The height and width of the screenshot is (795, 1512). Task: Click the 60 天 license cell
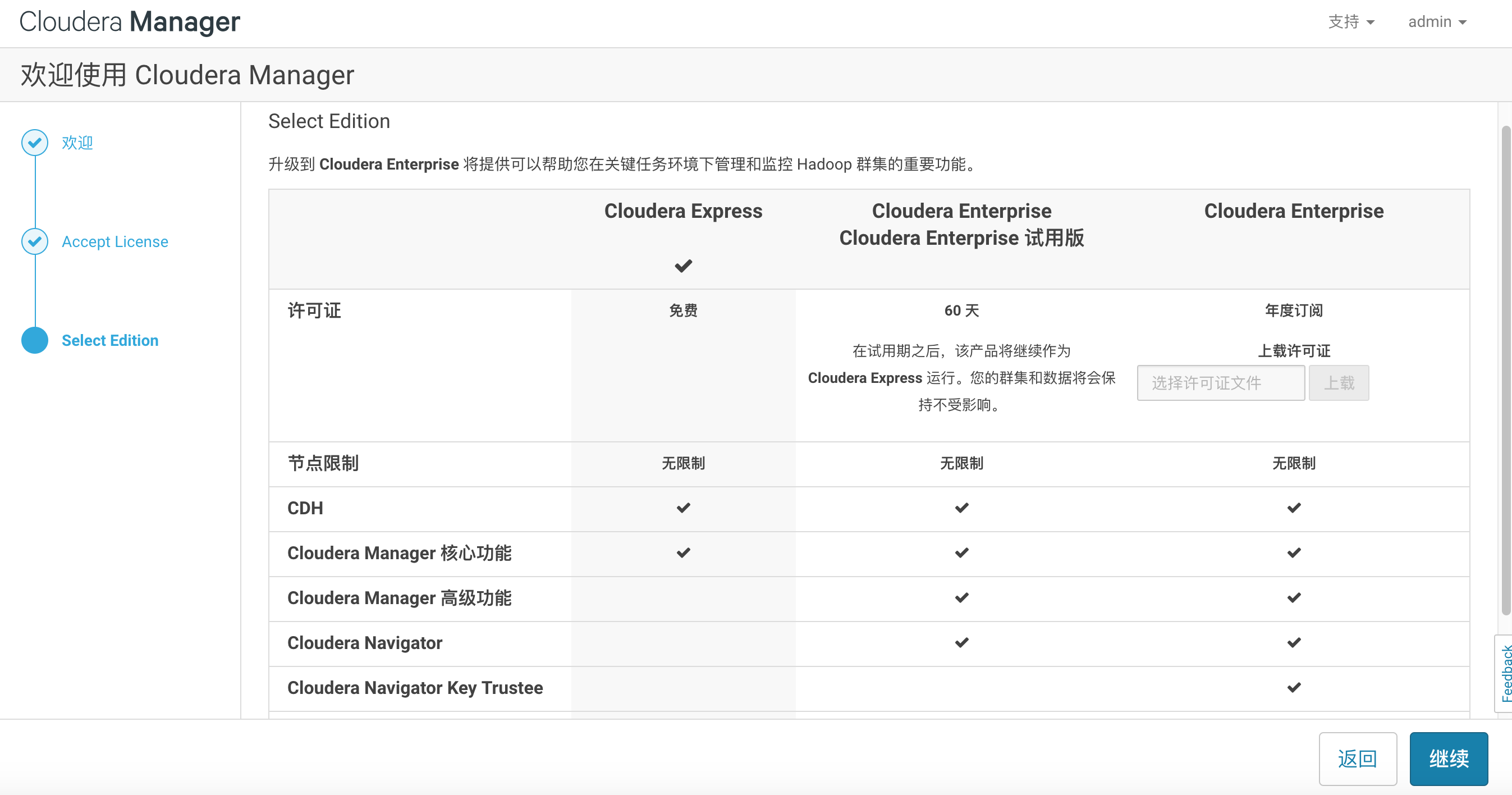coord(961,310)
